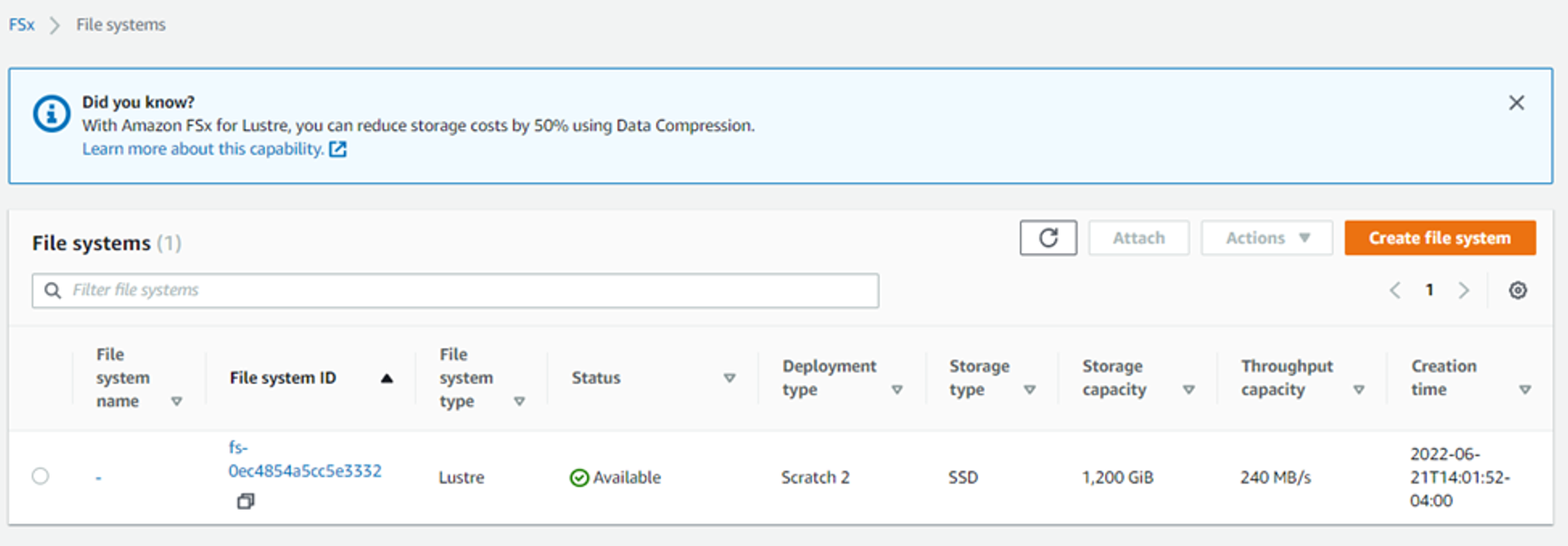Dismiss the Did you know banner
This screenshot has width=1568, height=546.
(1516, 103)
